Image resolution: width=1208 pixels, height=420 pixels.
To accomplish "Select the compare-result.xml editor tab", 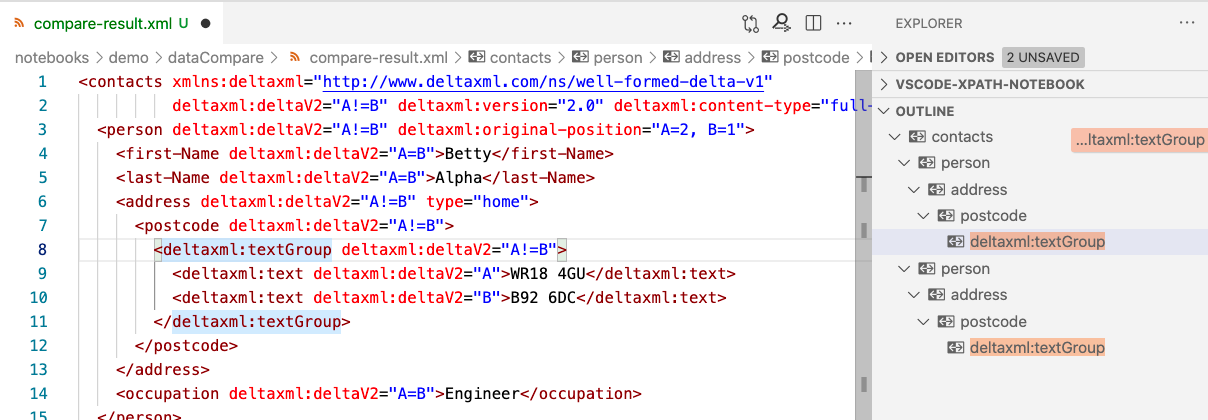I will 105,22.
